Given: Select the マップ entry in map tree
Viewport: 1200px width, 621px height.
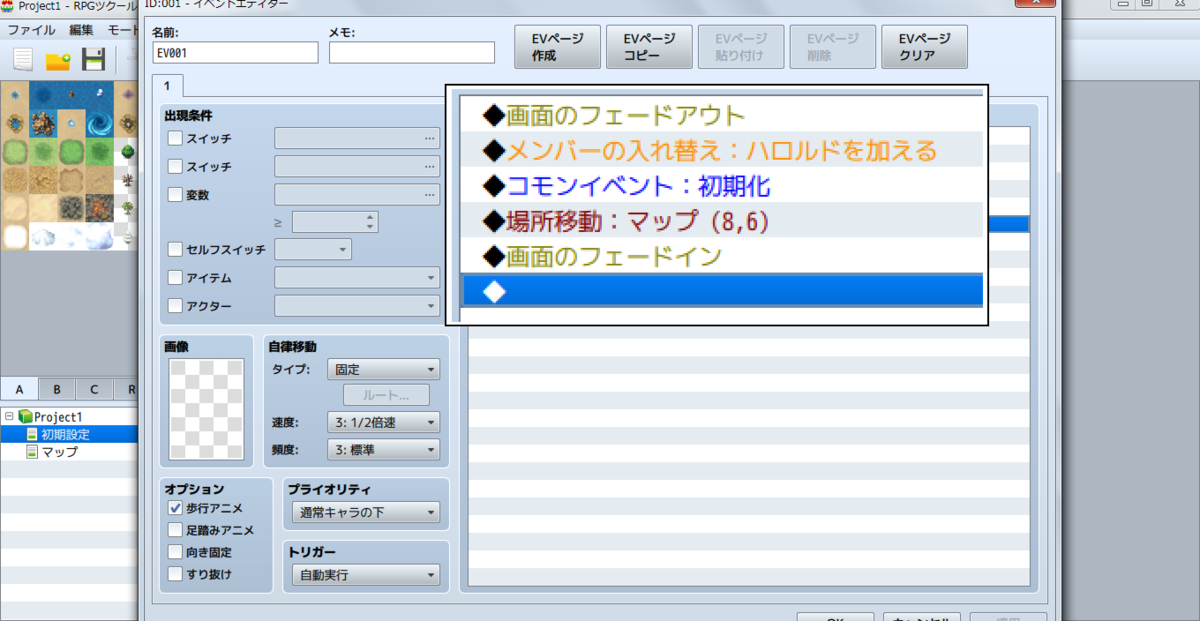Looking at the screenshot, I should click(59, 452).
